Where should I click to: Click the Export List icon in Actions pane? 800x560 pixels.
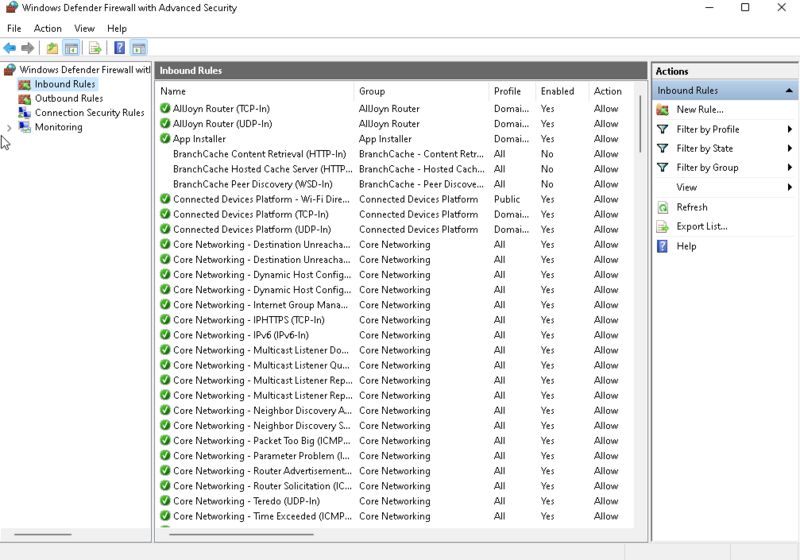coord(663,226)
